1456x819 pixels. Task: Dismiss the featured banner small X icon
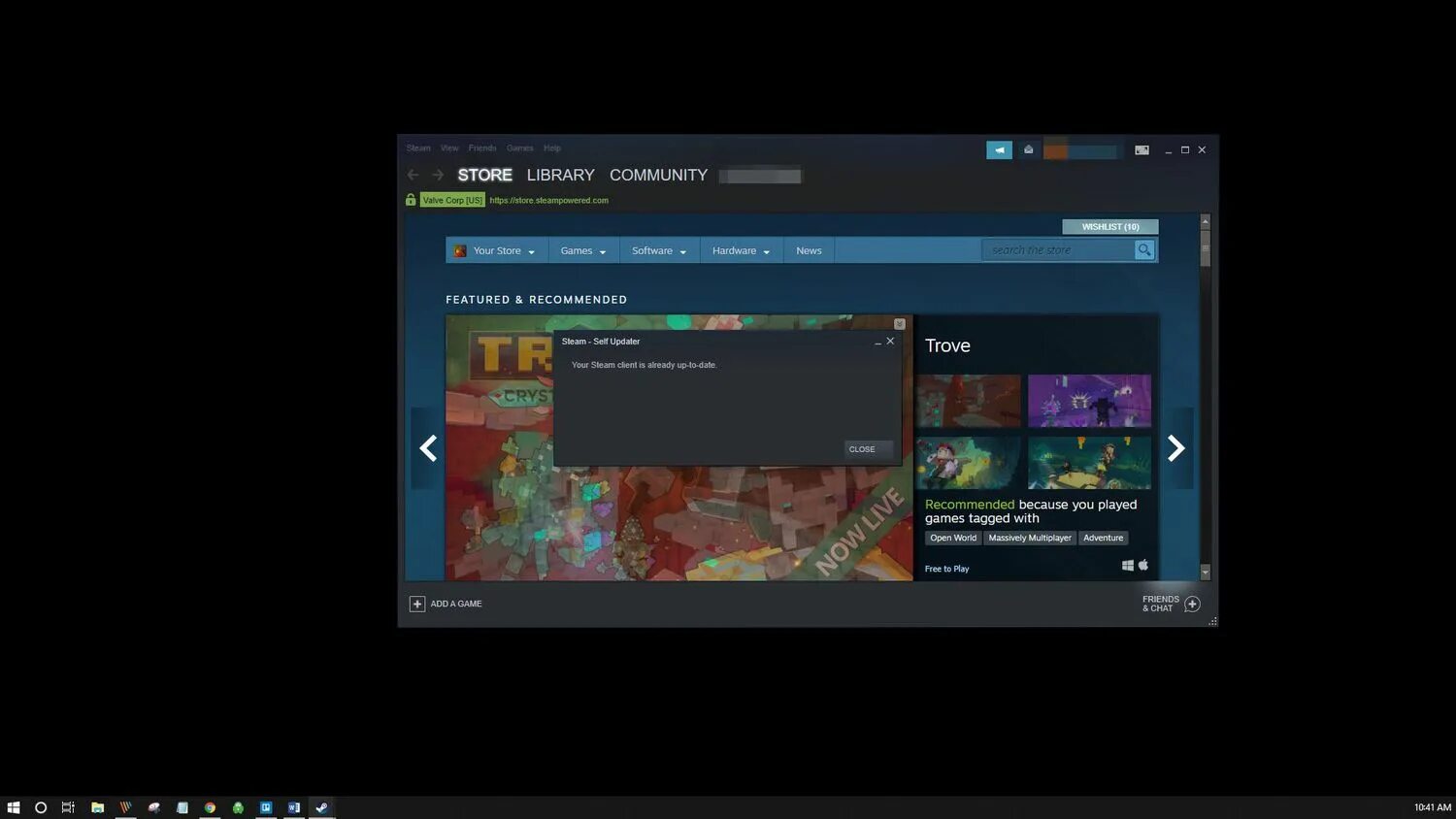(899, 324)
